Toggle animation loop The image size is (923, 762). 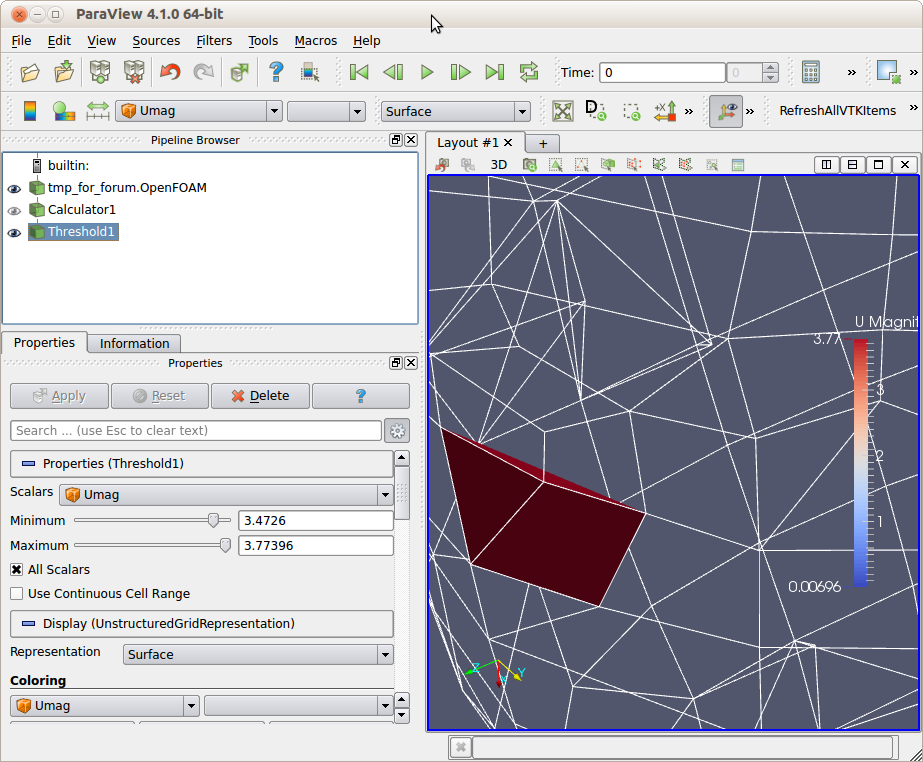[x=529, y=72]
